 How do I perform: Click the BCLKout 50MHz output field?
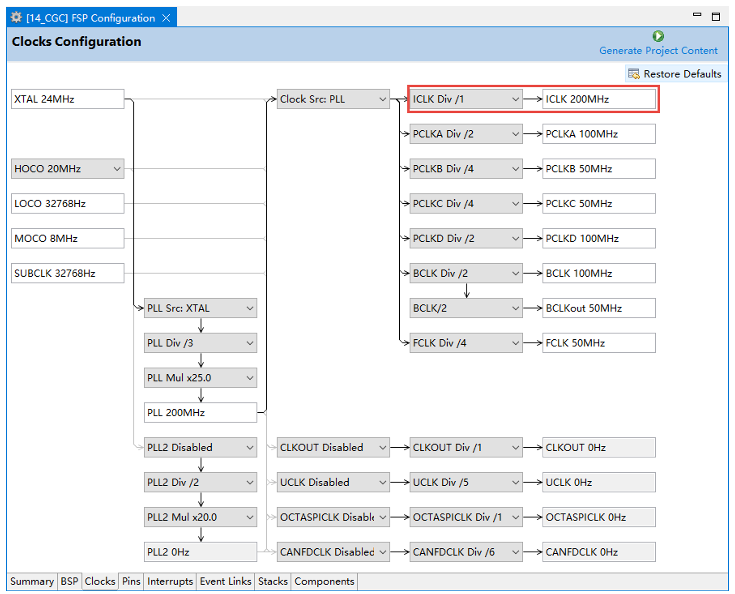(599, 308)
